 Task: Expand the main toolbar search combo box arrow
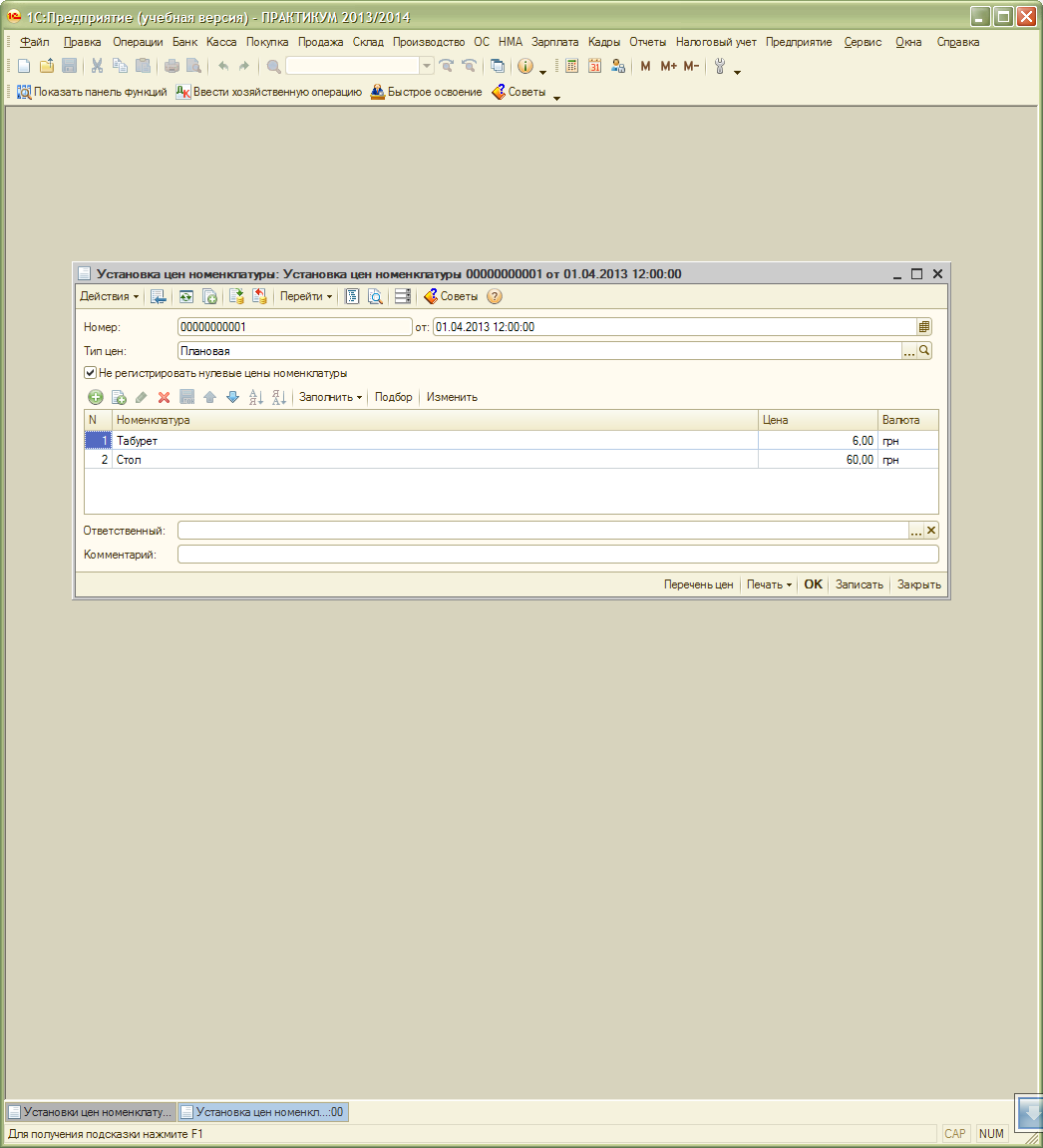click(x=427, y=66)
